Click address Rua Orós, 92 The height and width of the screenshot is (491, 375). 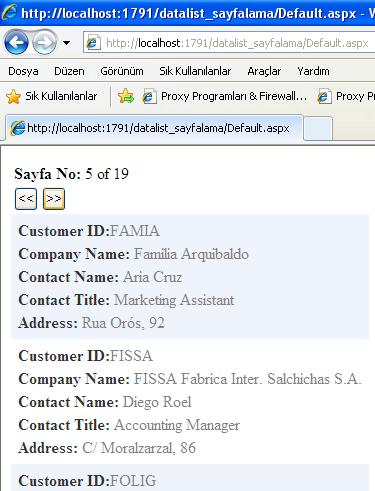click(x=123, y=323)
